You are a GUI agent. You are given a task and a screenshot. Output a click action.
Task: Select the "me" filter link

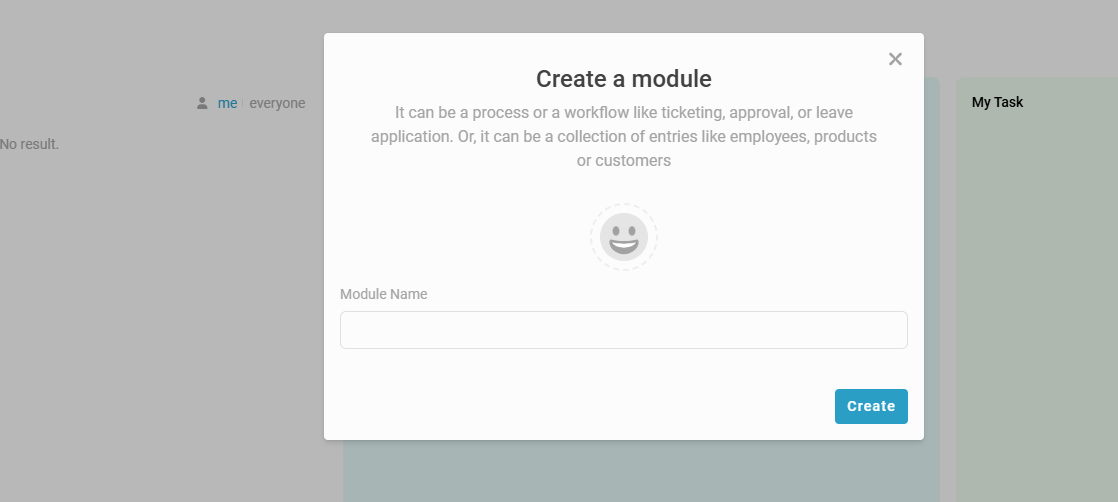pos(227,103)
